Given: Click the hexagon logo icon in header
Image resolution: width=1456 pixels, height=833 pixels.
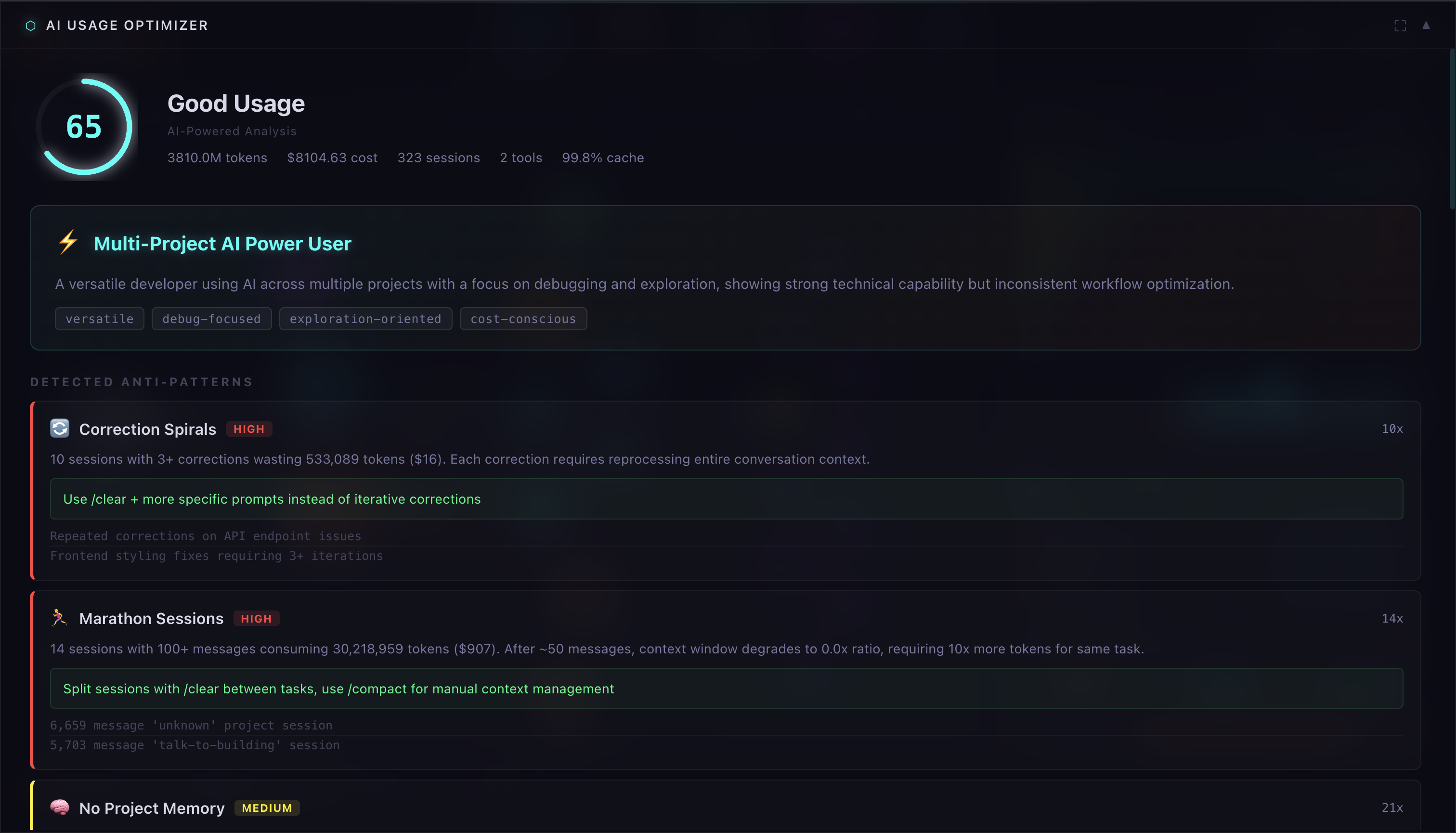Looking at the screenshot, I should pyautogui.click(x=31, y=26).
